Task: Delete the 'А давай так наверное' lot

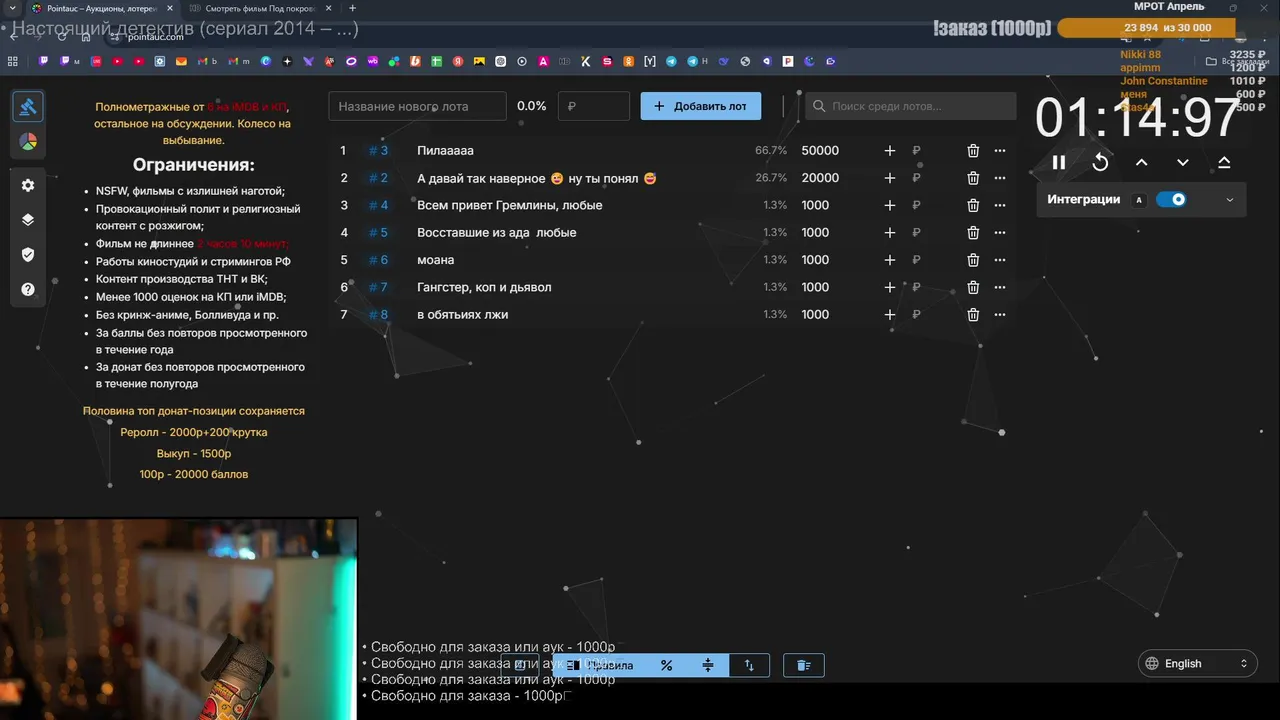Action: [x=973, y=178]
